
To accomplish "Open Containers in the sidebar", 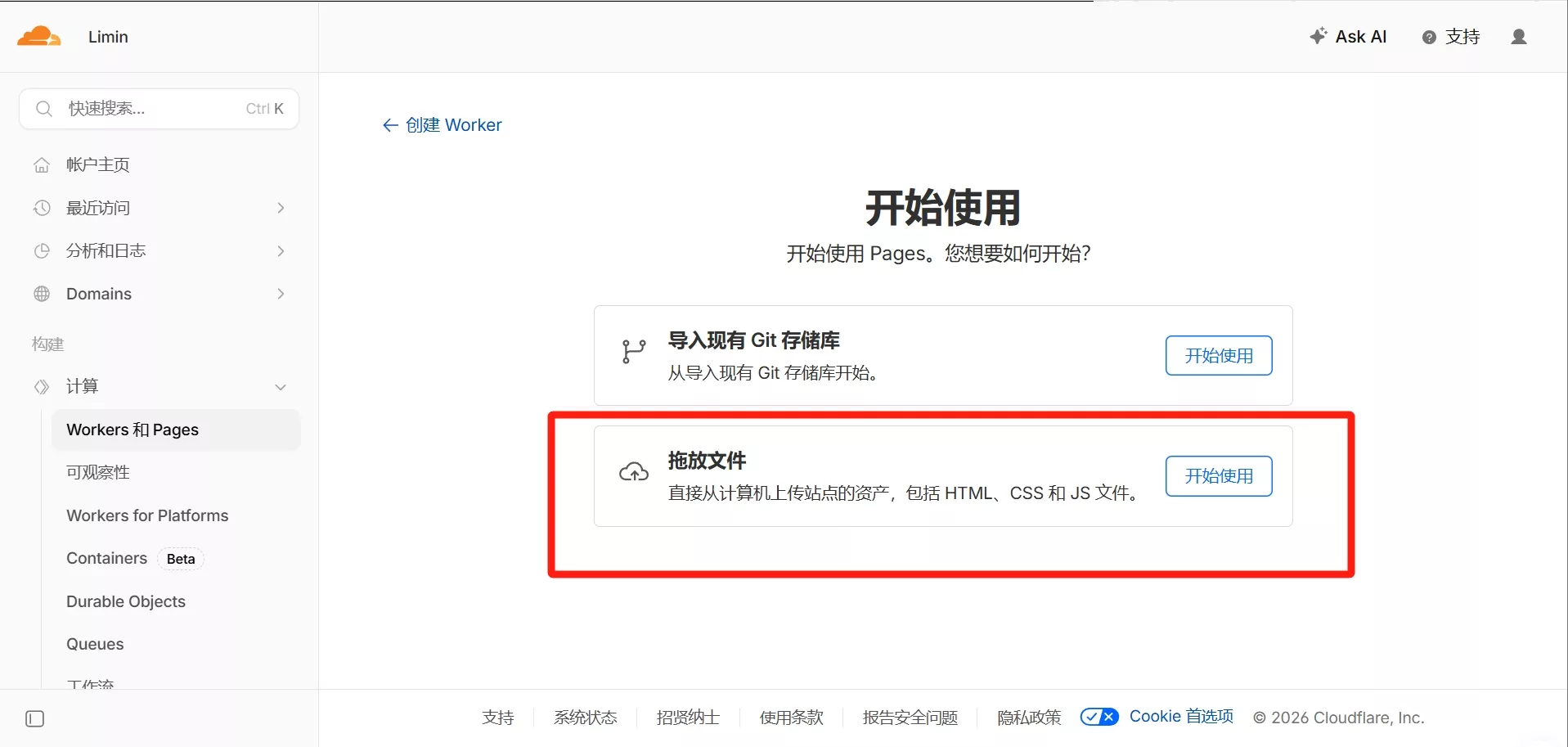I will (x=107, y=558).
